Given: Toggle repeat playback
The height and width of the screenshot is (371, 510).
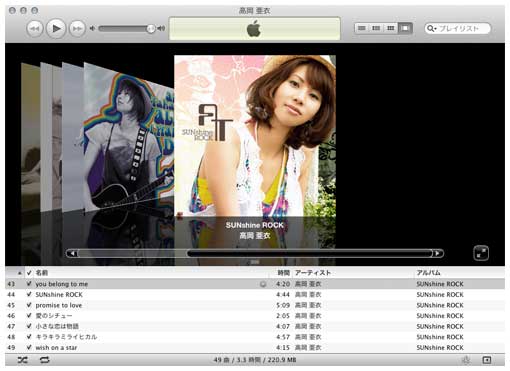Looking at the screenshot, I should [x=45, y=360].
